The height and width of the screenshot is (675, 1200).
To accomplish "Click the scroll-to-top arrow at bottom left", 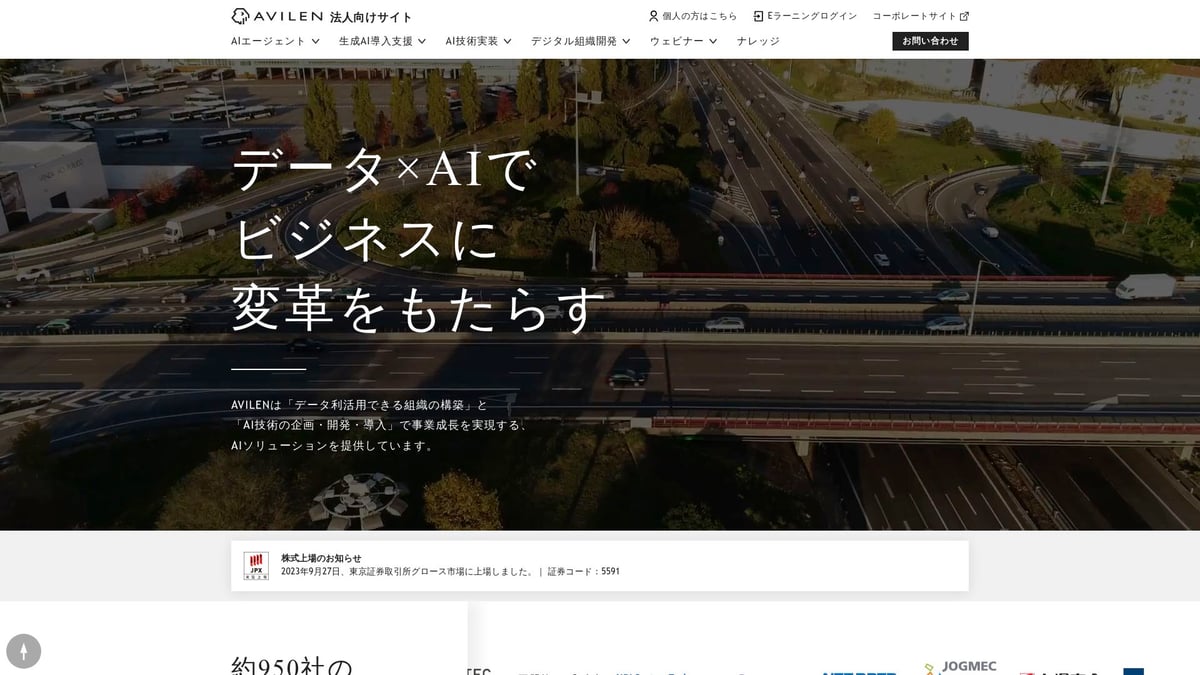I will [x=25, y=651].
